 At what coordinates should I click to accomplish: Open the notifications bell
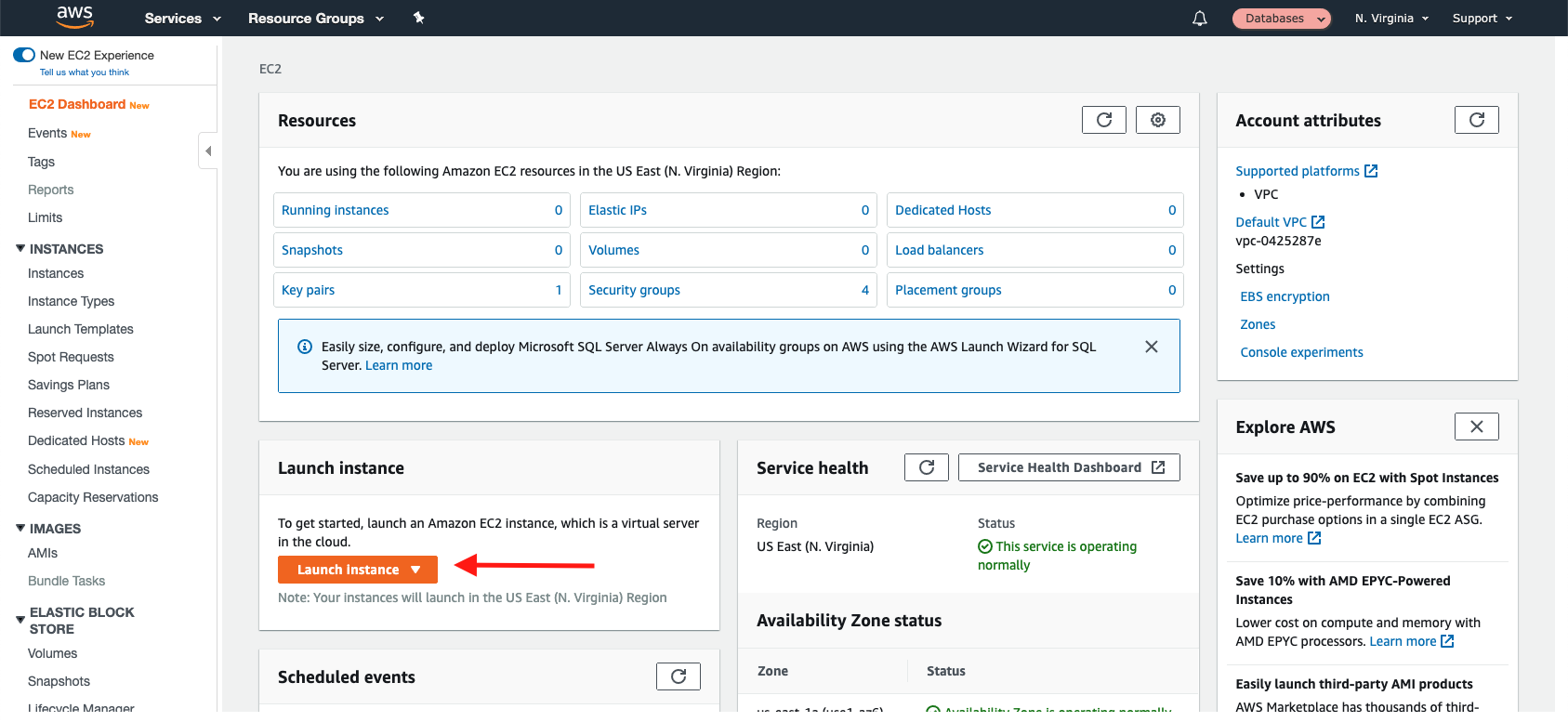[1200, 18]
